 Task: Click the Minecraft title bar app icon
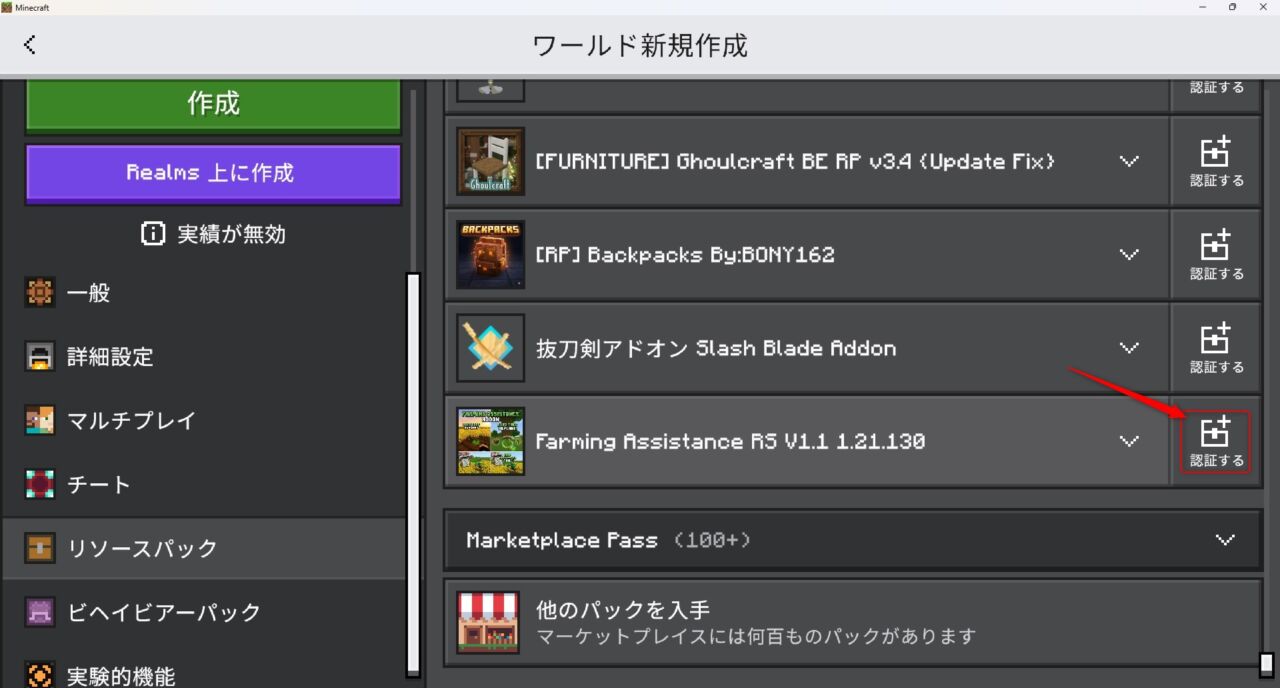[6, 7]
